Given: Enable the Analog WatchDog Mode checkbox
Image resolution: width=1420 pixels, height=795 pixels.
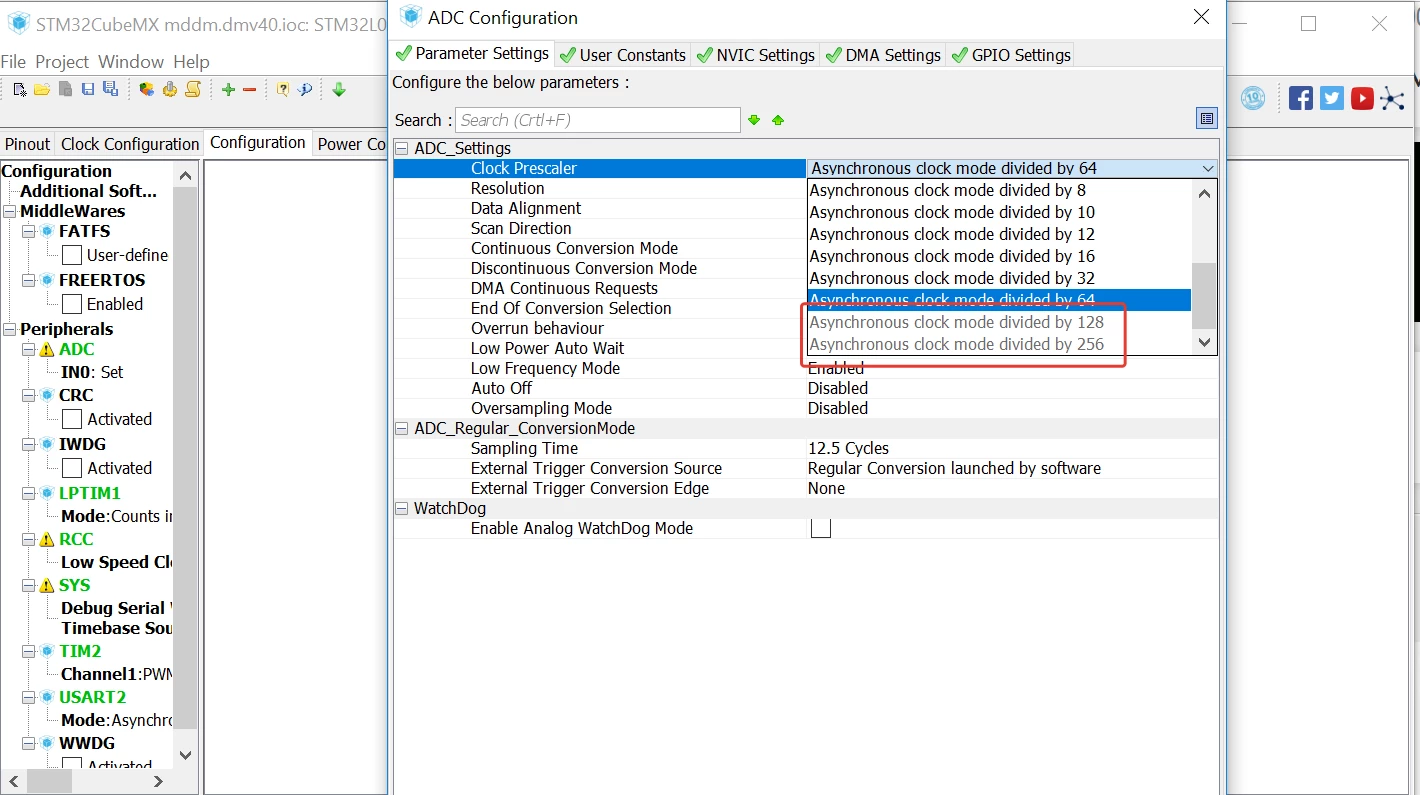Looking at the screenshot, I should [x=821, y=528].
